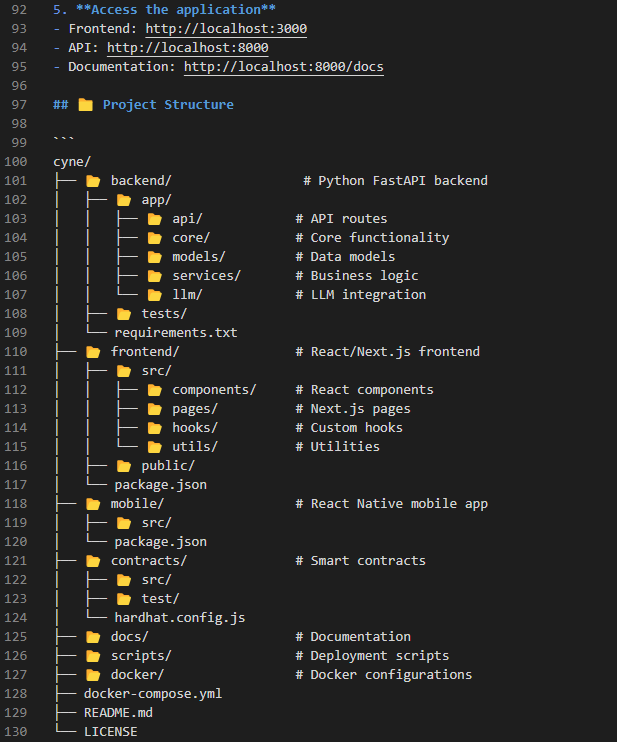This screenshot has height=742, width=617.
Task: Click the folder icon beside models/
Action: pyautogui.click(x=155, y=257)
